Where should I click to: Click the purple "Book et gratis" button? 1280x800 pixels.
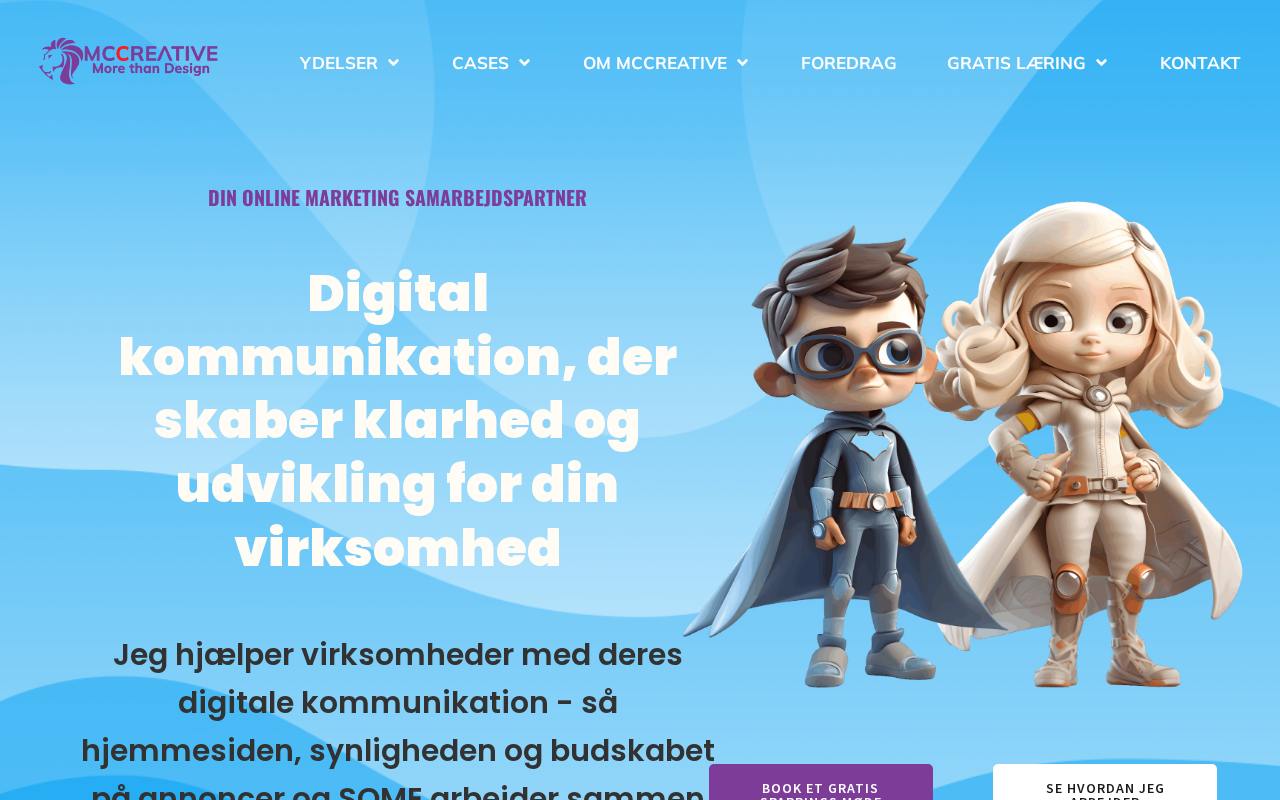(821, 783)
